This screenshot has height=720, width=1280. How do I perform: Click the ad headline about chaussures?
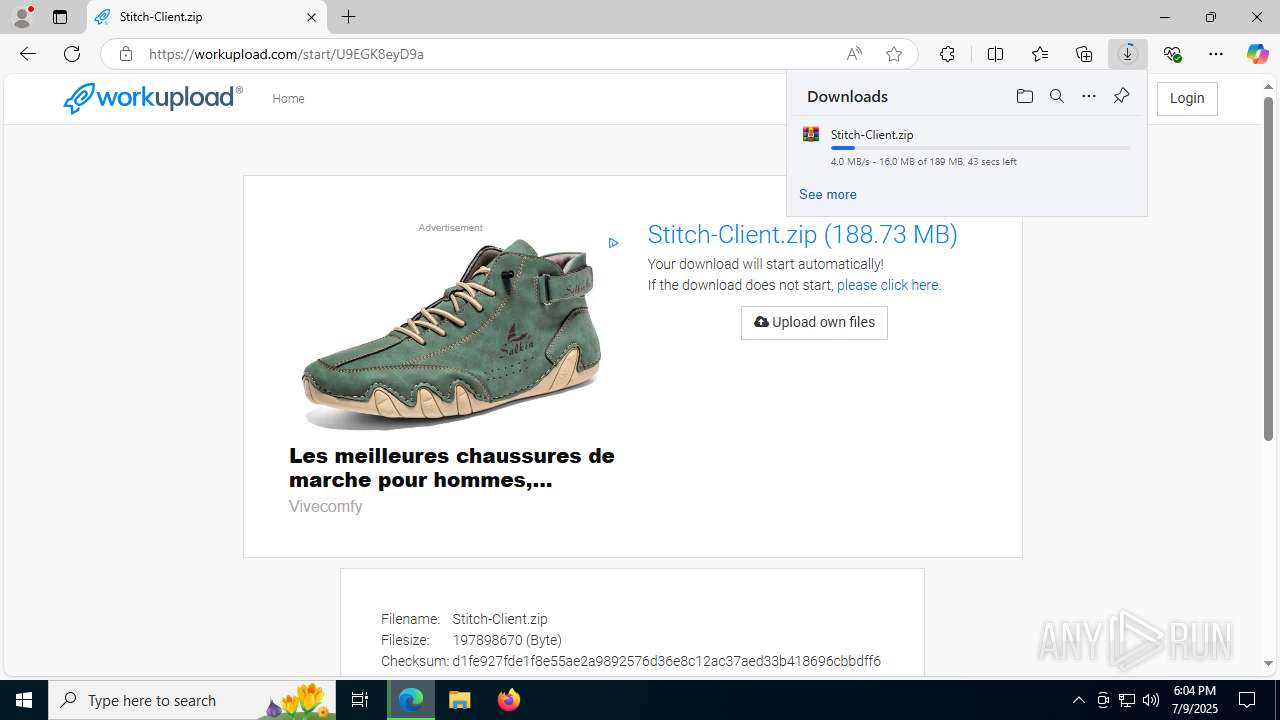point(452,467)
